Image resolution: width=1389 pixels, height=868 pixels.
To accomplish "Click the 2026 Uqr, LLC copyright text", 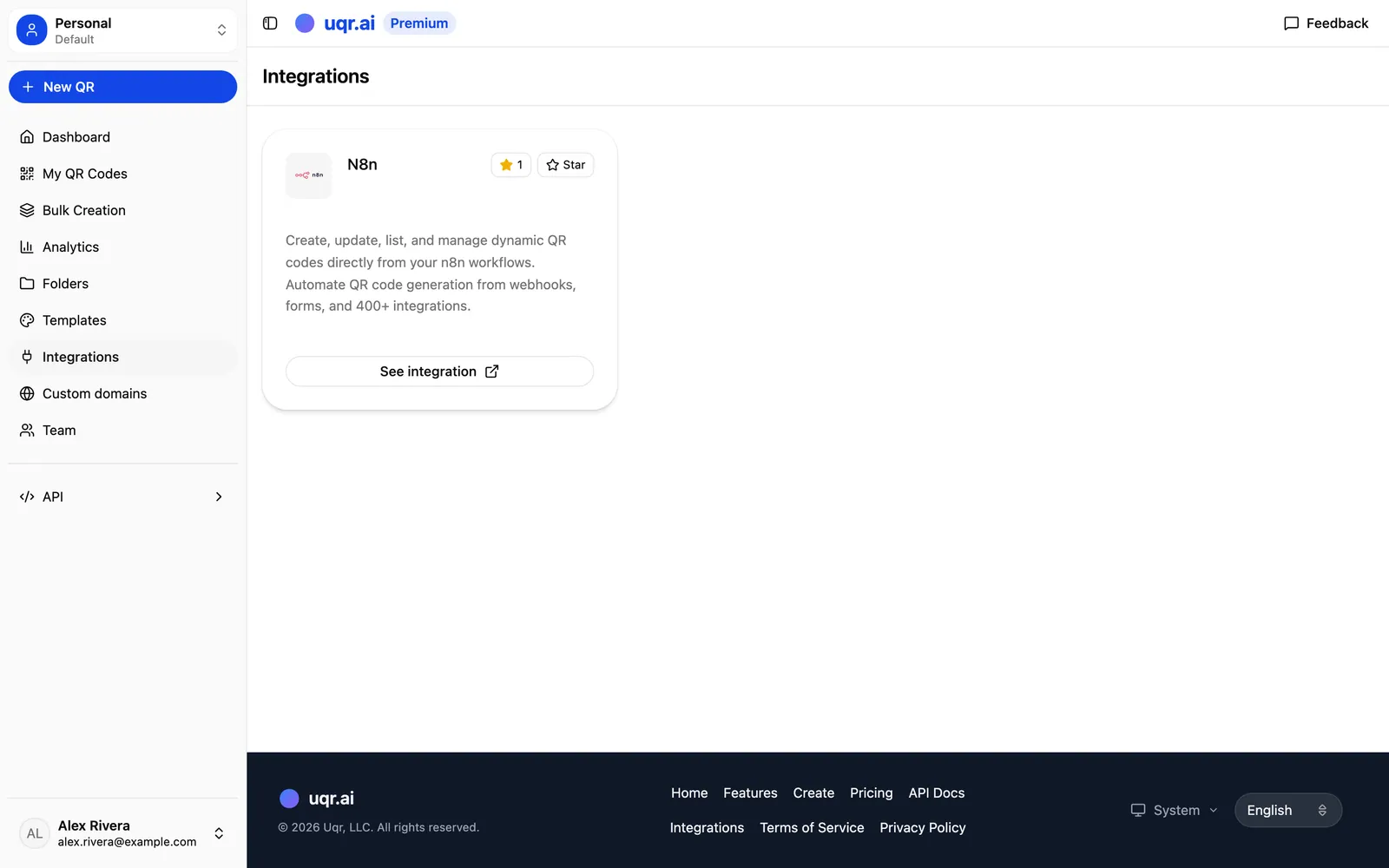I will pos(379,828).
